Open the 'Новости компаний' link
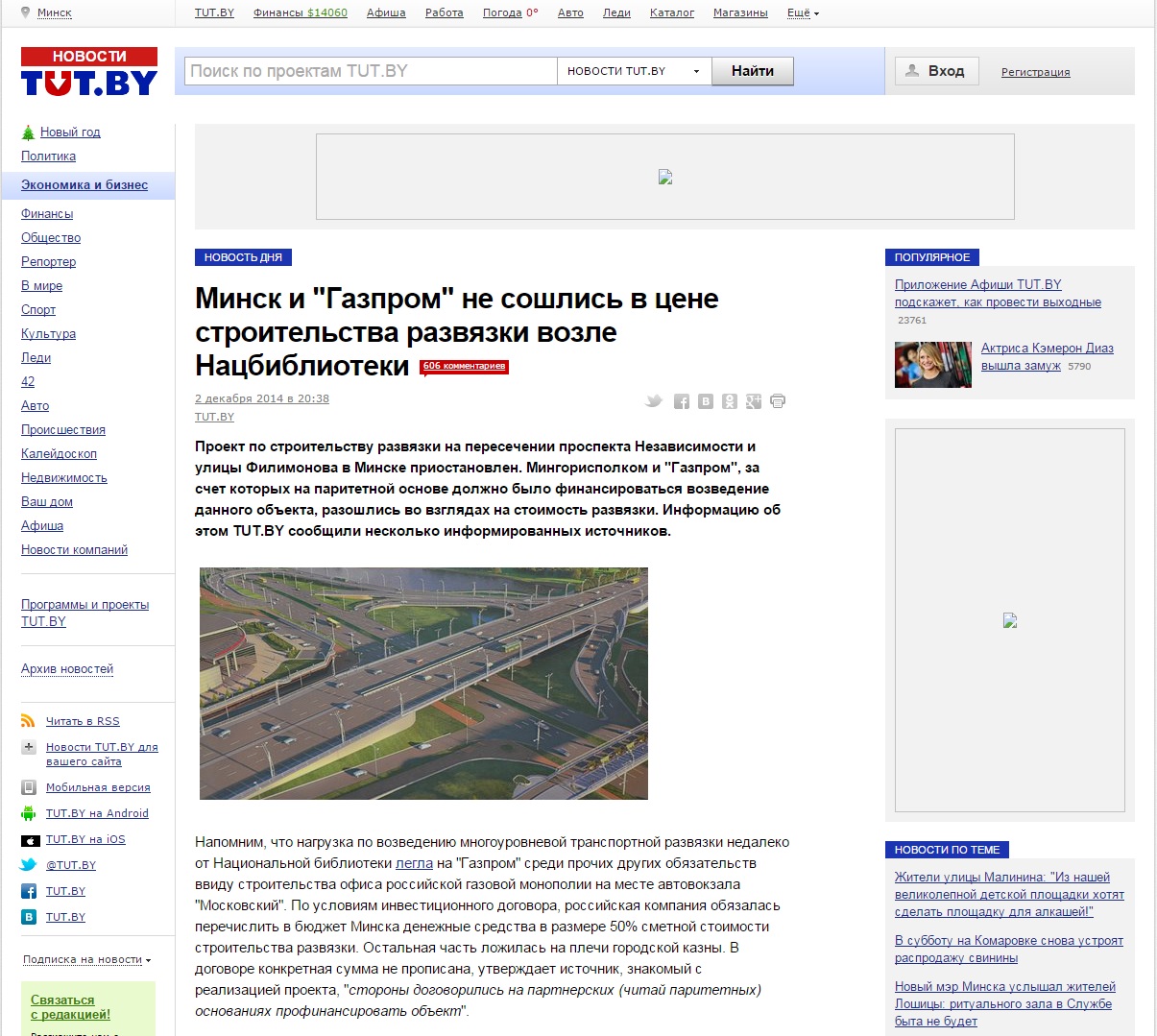The width and height of the screenshot is (1157, 1036). pos(74,550)
